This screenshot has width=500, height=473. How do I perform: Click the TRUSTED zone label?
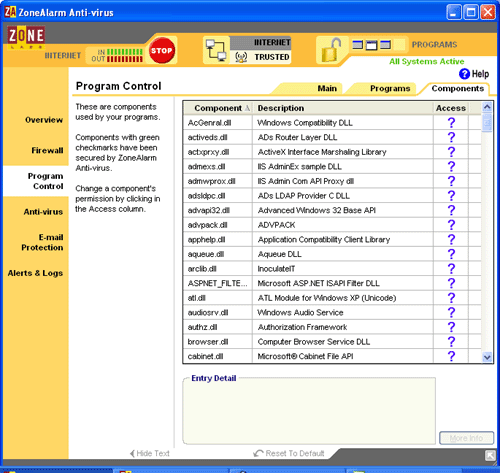272,57
